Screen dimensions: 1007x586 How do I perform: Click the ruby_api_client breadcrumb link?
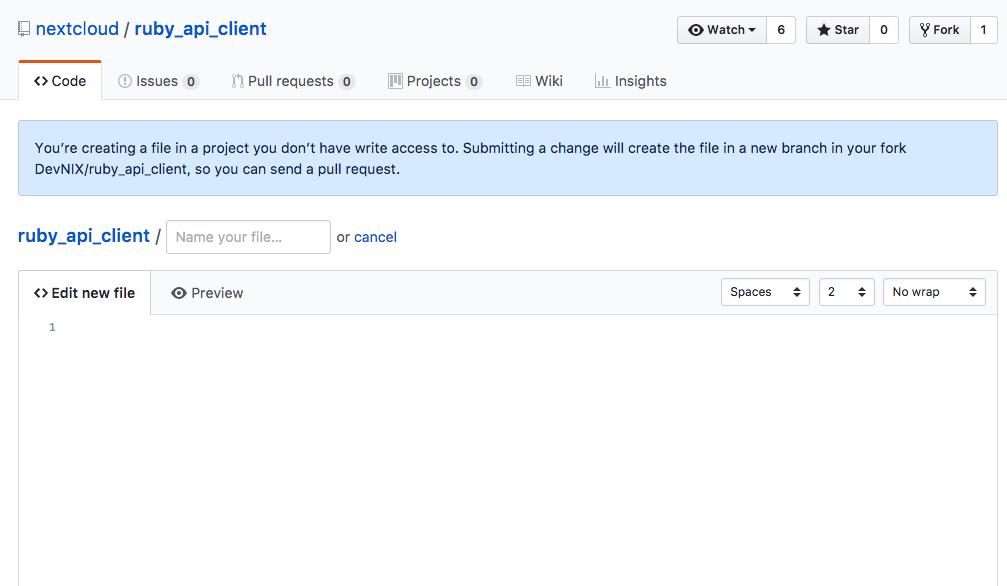(x=83, y=236)
